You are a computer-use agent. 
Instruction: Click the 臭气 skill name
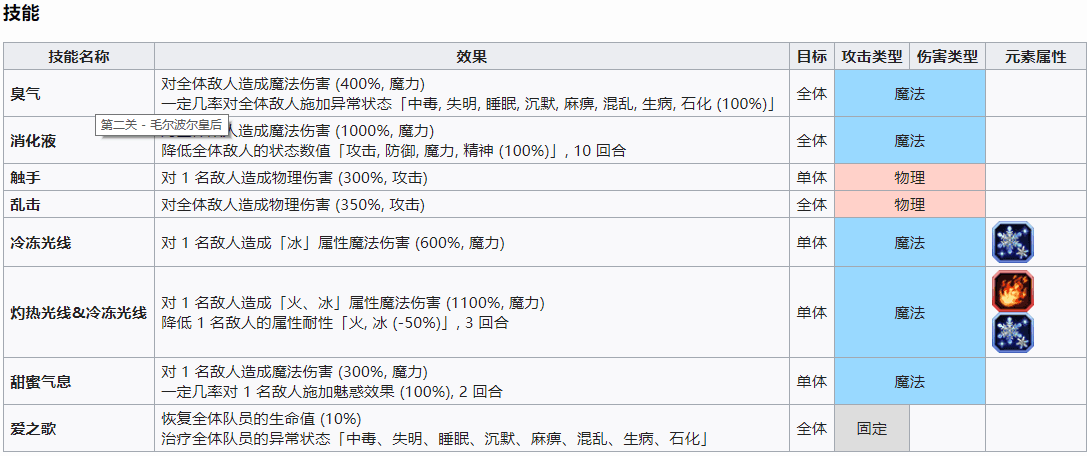[26, 94]
